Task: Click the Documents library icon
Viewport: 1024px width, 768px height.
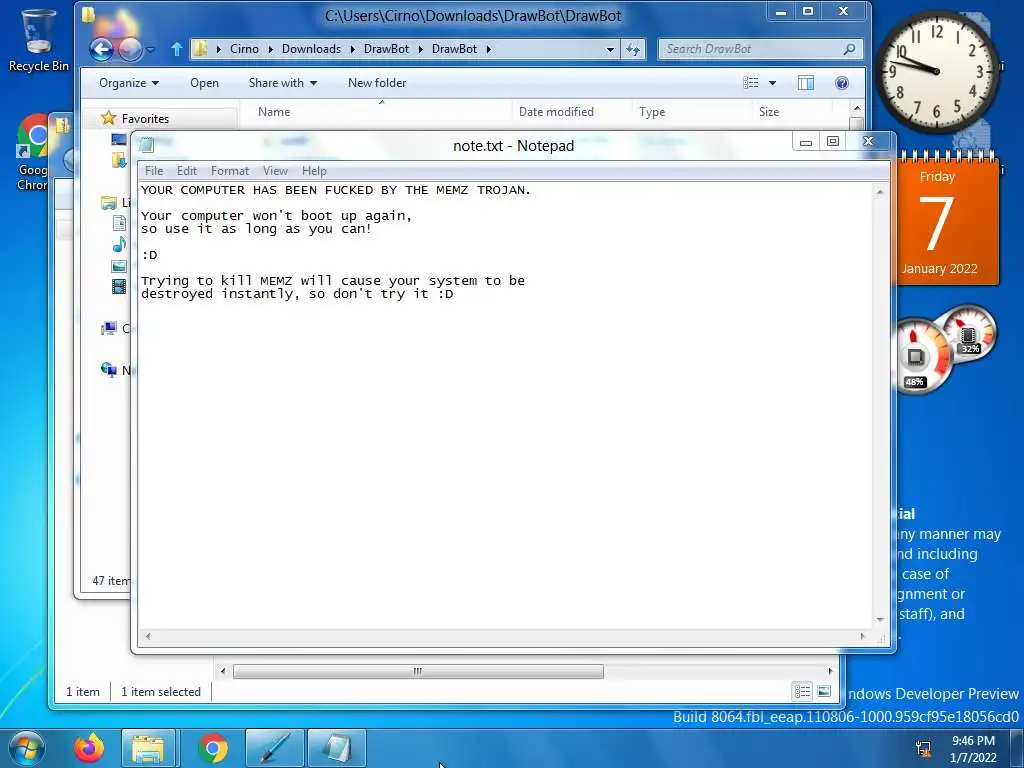Action: pyautogui.click(x=119, y=223)
